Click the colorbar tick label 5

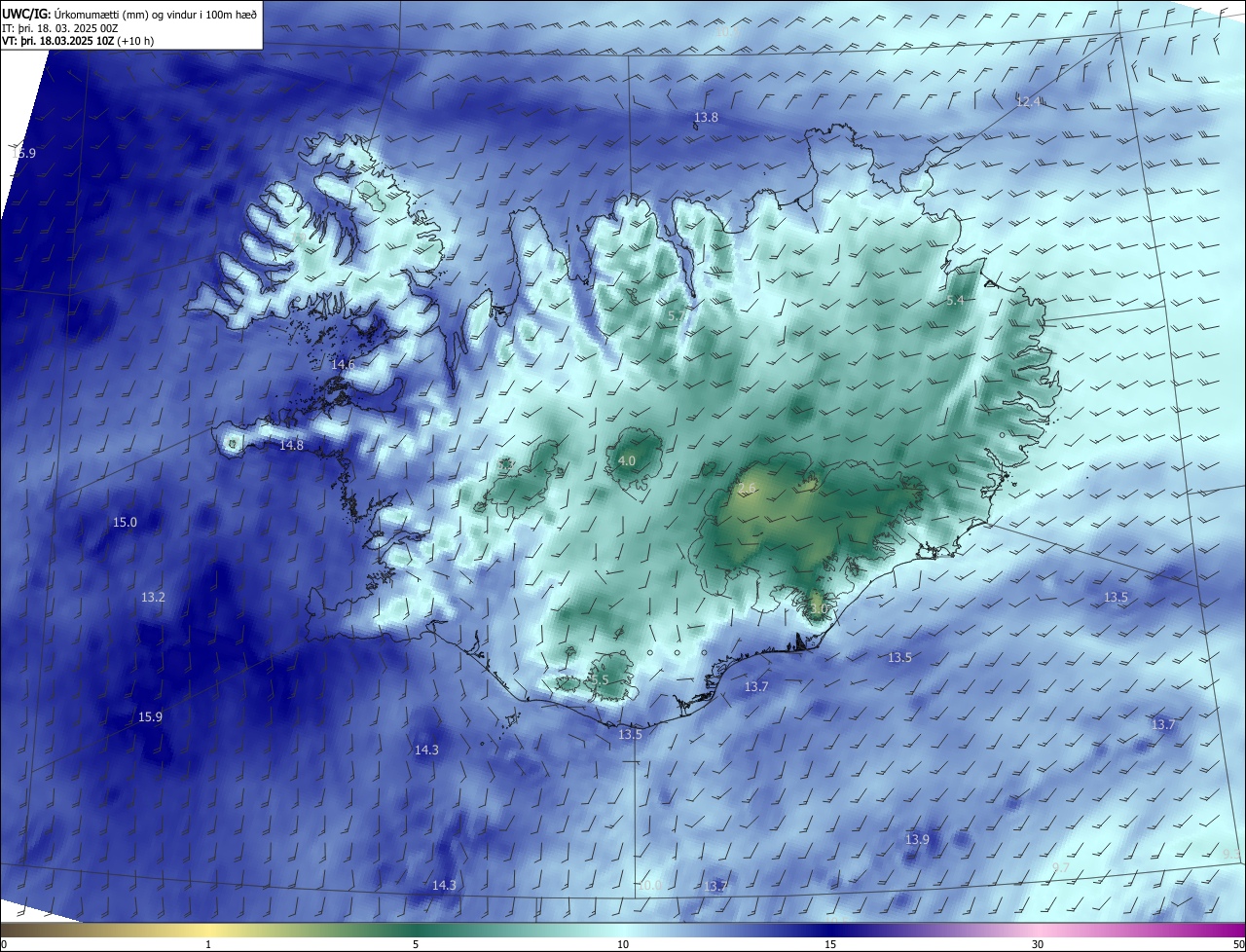[416, 944]
